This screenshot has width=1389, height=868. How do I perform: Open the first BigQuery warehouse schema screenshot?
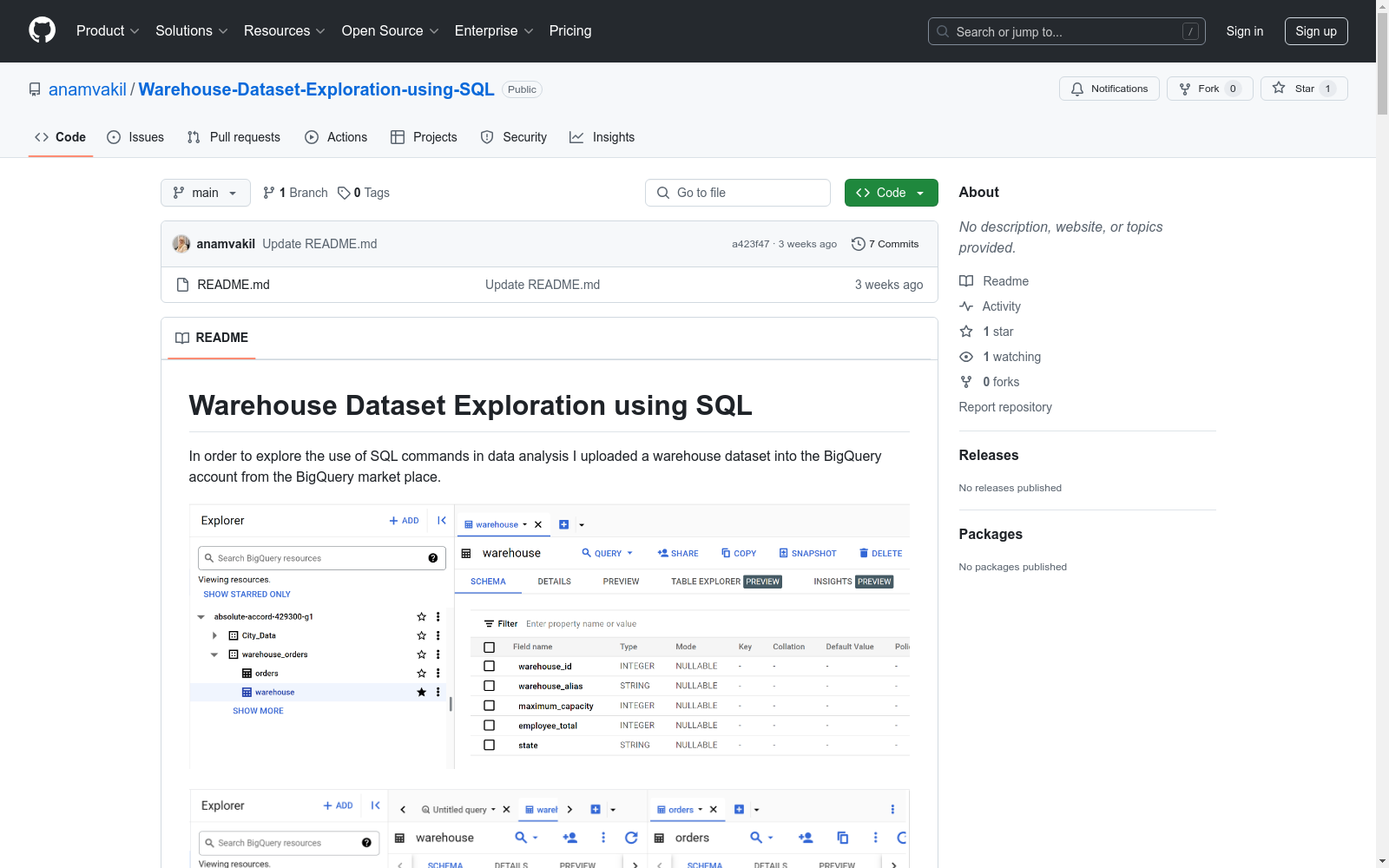550,637
